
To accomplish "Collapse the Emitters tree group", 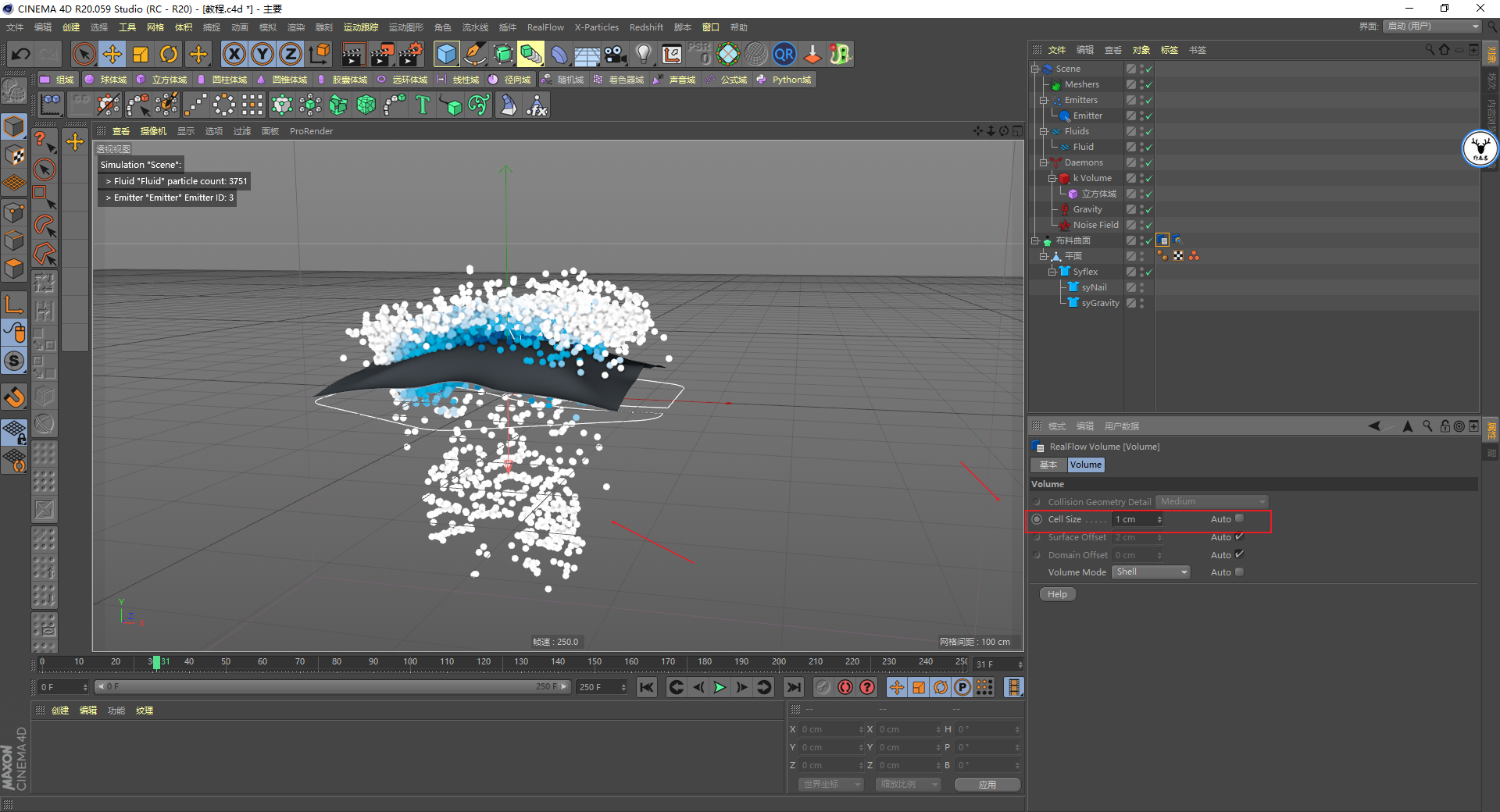I will click(x=1043, y=100).
